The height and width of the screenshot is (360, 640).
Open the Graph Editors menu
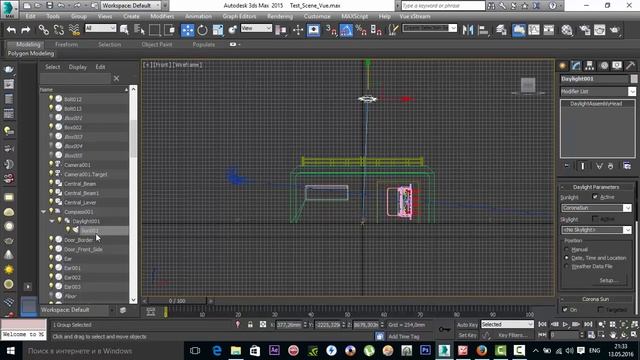(239, 16)
